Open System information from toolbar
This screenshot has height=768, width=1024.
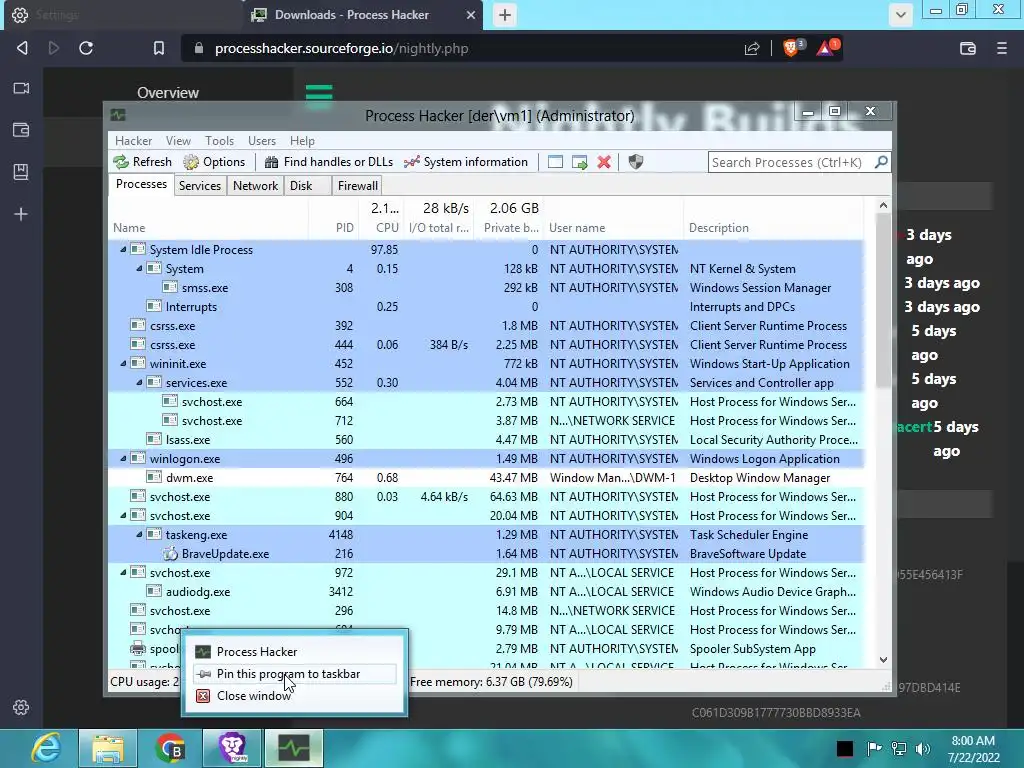466,162
